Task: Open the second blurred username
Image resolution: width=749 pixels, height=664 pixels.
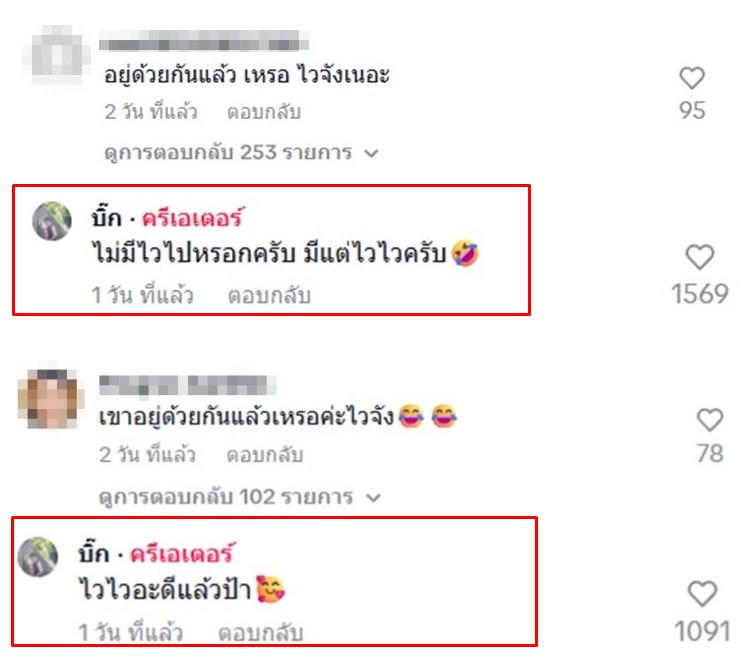Action: [x=187, y=385]
